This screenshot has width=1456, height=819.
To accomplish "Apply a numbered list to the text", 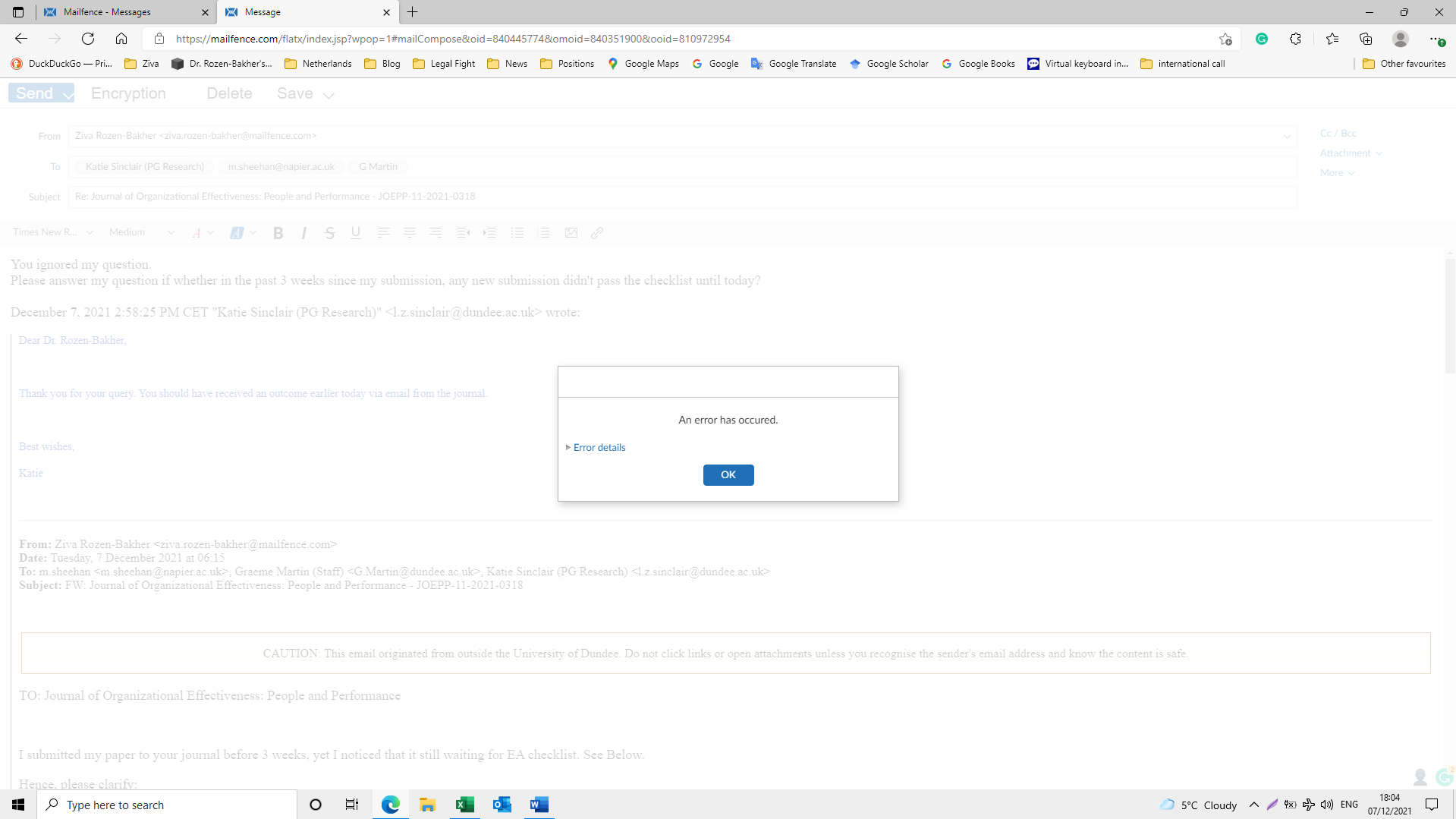I will pyautogui.click(x=544, y=232).
